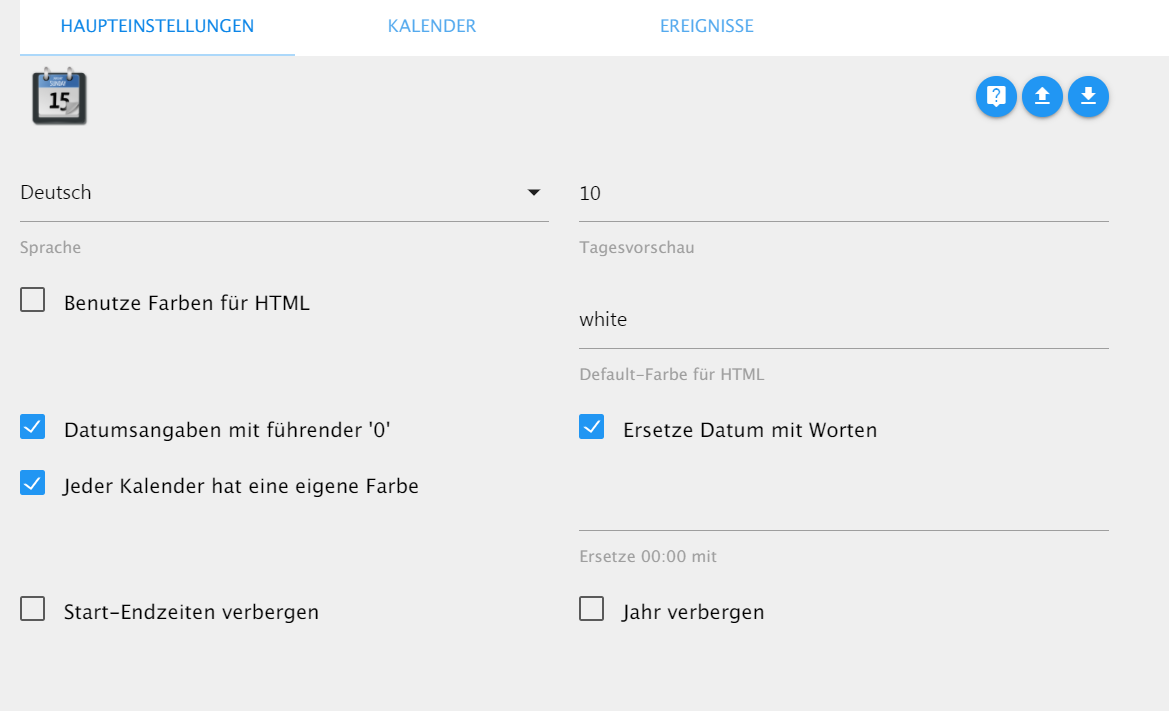Click the download arrow icon button
1169x711 pixels.
(1088, 97)
